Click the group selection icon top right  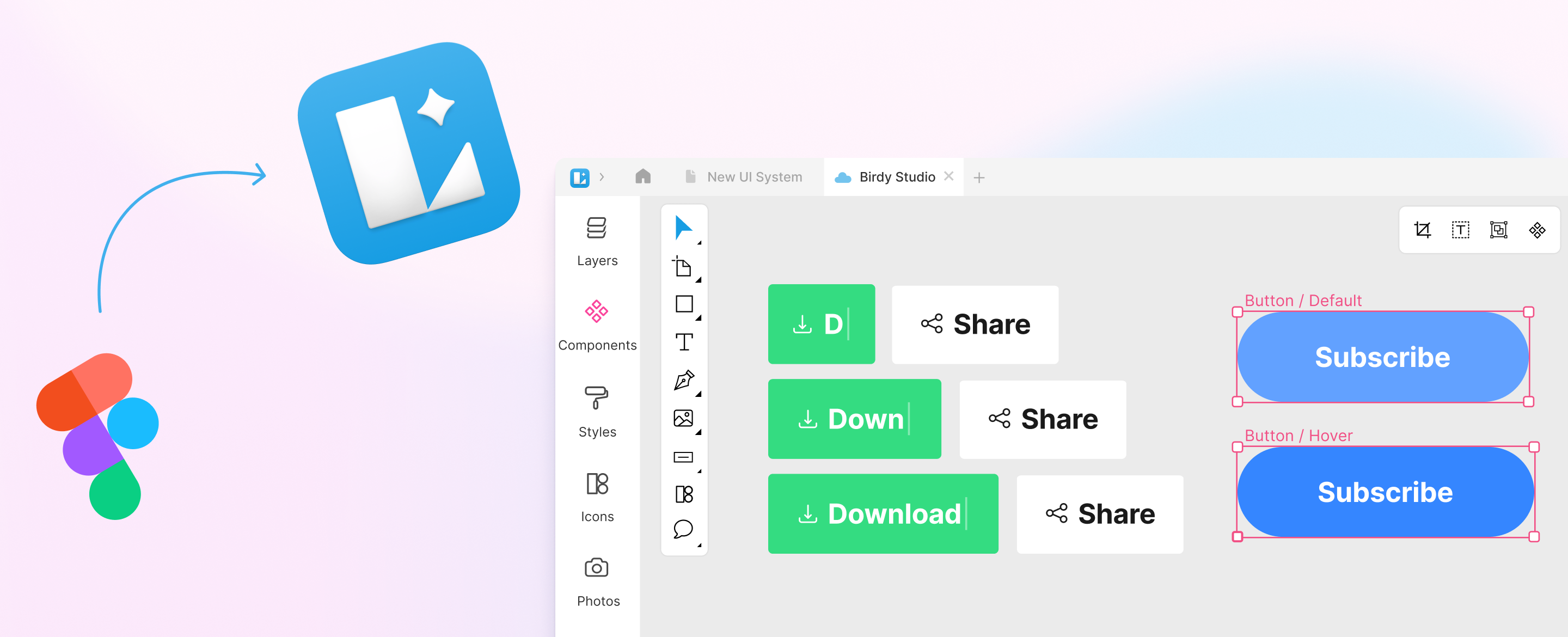tap(1499, 230)
